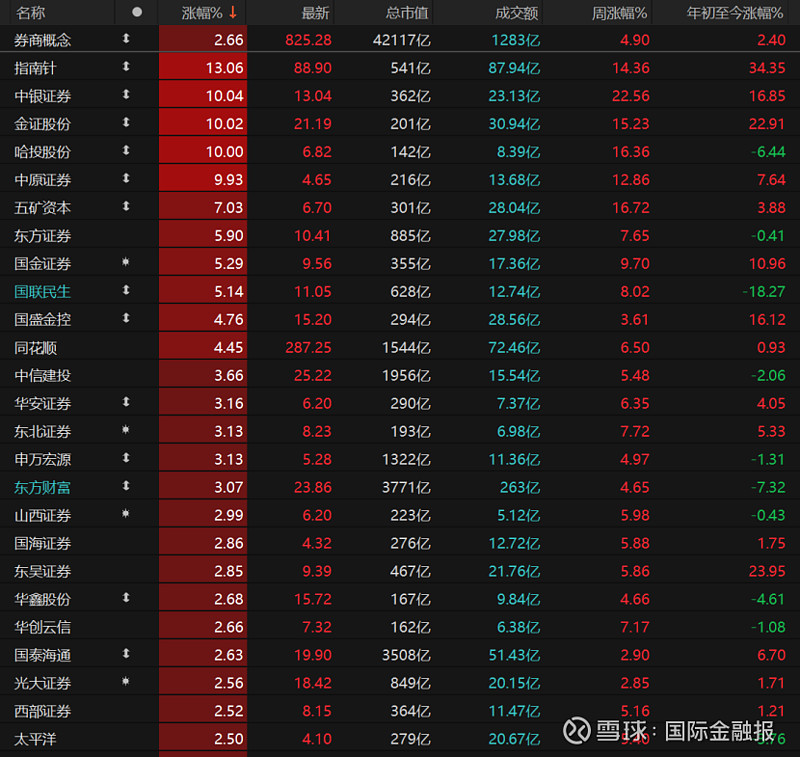Select the 国泰海通 stock name
This screenshot has width=800, height=757.
point(42,655)
